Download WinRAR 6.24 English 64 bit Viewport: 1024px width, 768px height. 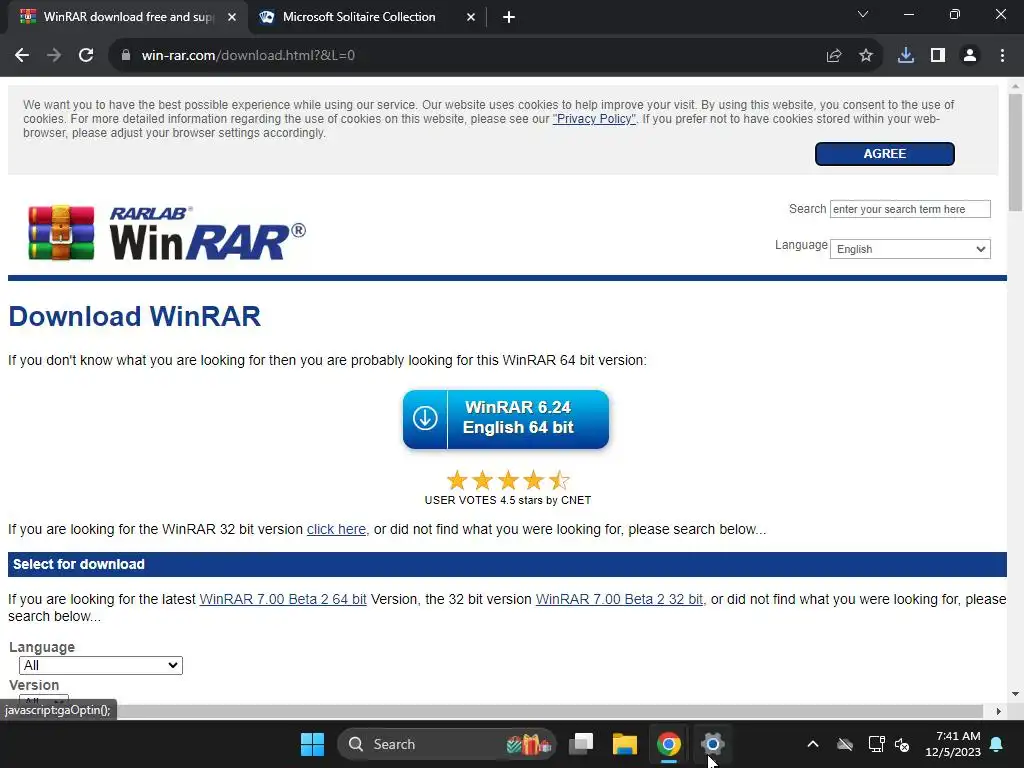(x=505, y=419)
